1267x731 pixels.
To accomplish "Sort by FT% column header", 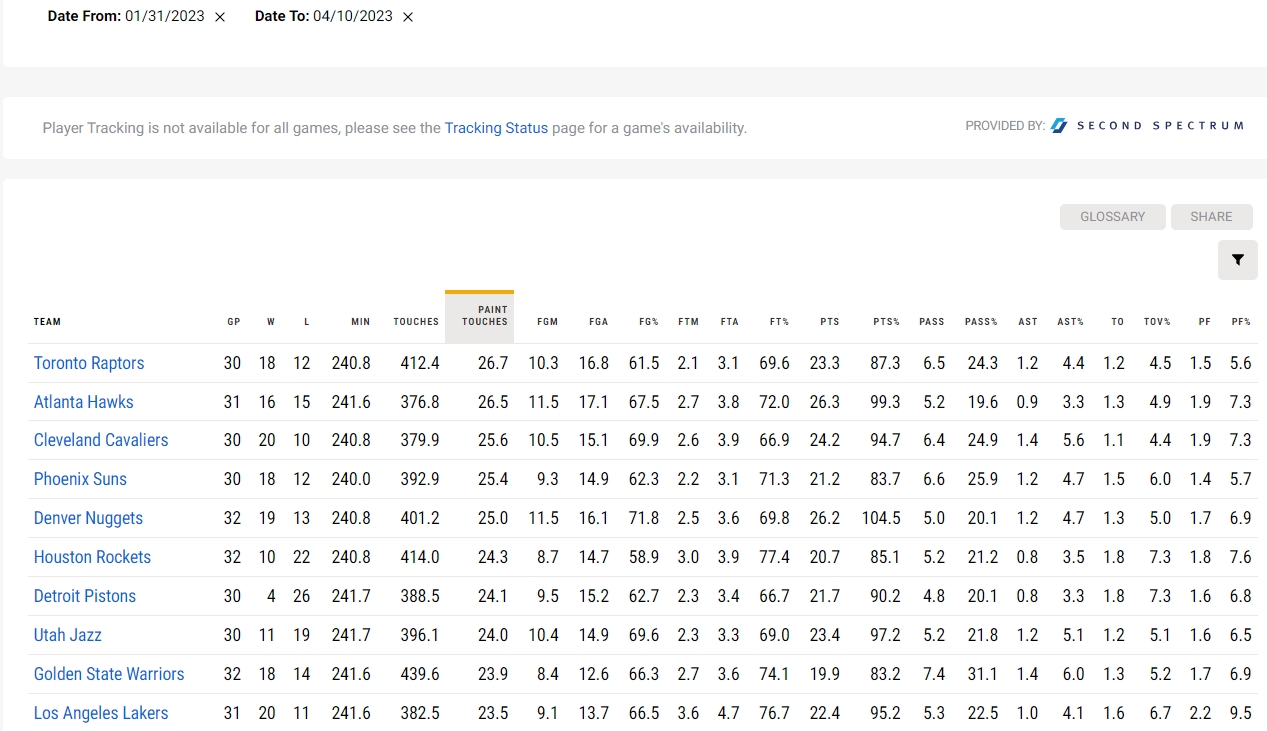I will [x=779, y=322].
